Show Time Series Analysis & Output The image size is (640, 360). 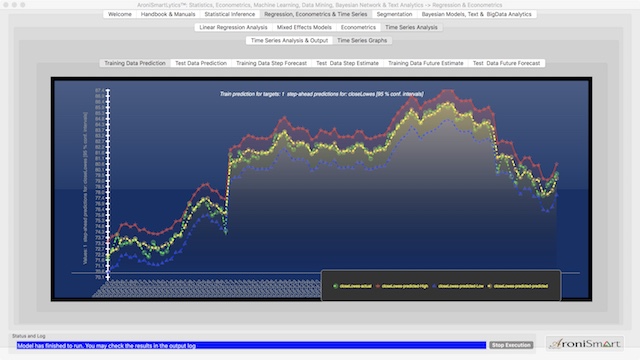pos(289,40)
